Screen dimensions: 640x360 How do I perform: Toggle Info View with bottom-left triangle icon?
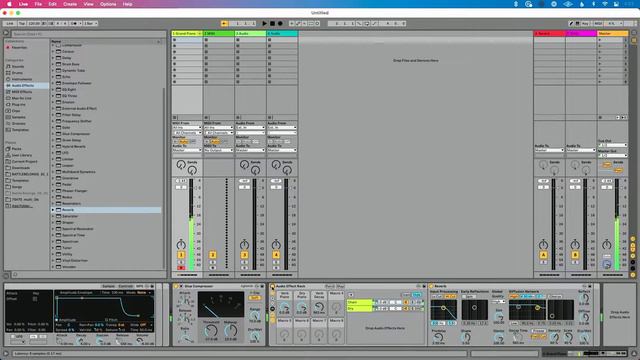click(6, 353)
